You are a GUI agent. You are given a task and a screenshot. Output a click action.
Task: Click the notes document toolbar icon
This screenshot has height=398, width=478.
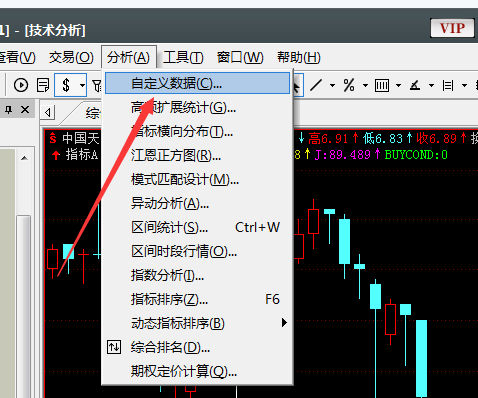(x=43, y=85)
